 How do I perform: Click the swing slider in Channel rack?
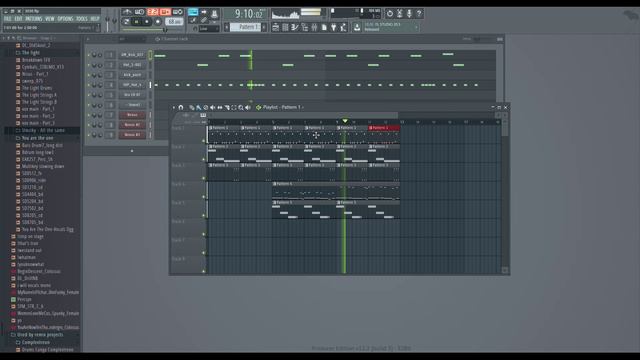point(476,39)
